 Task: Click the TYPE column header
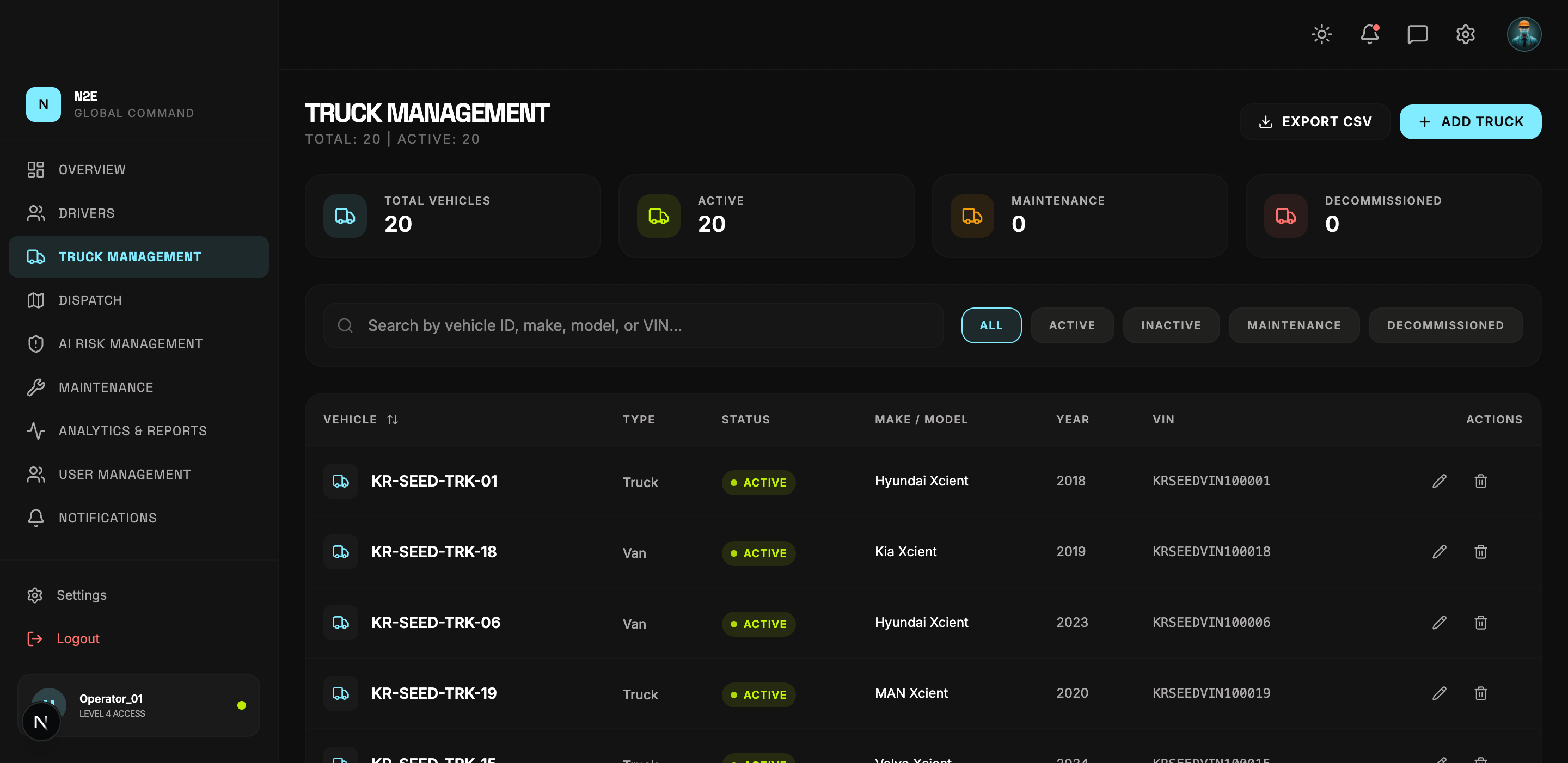point(639,419)
